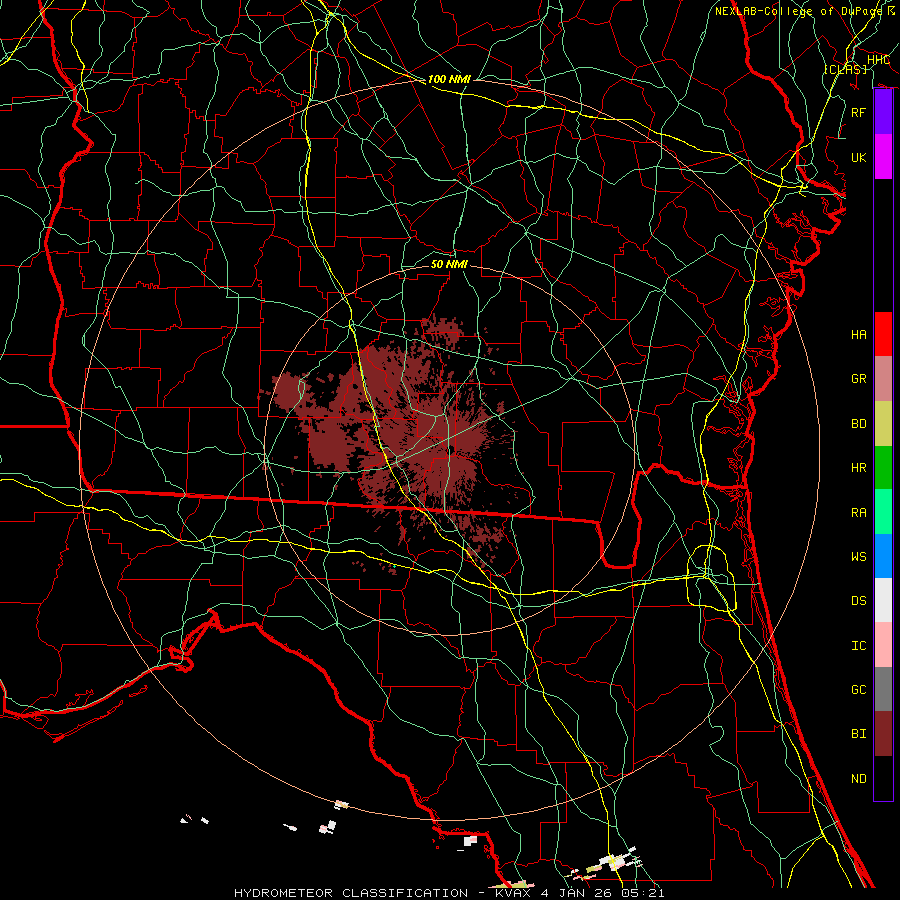The width and height of the screenshot is (900, 900).
Task: Click the HA legend label
Action: [x=858, y=335]
